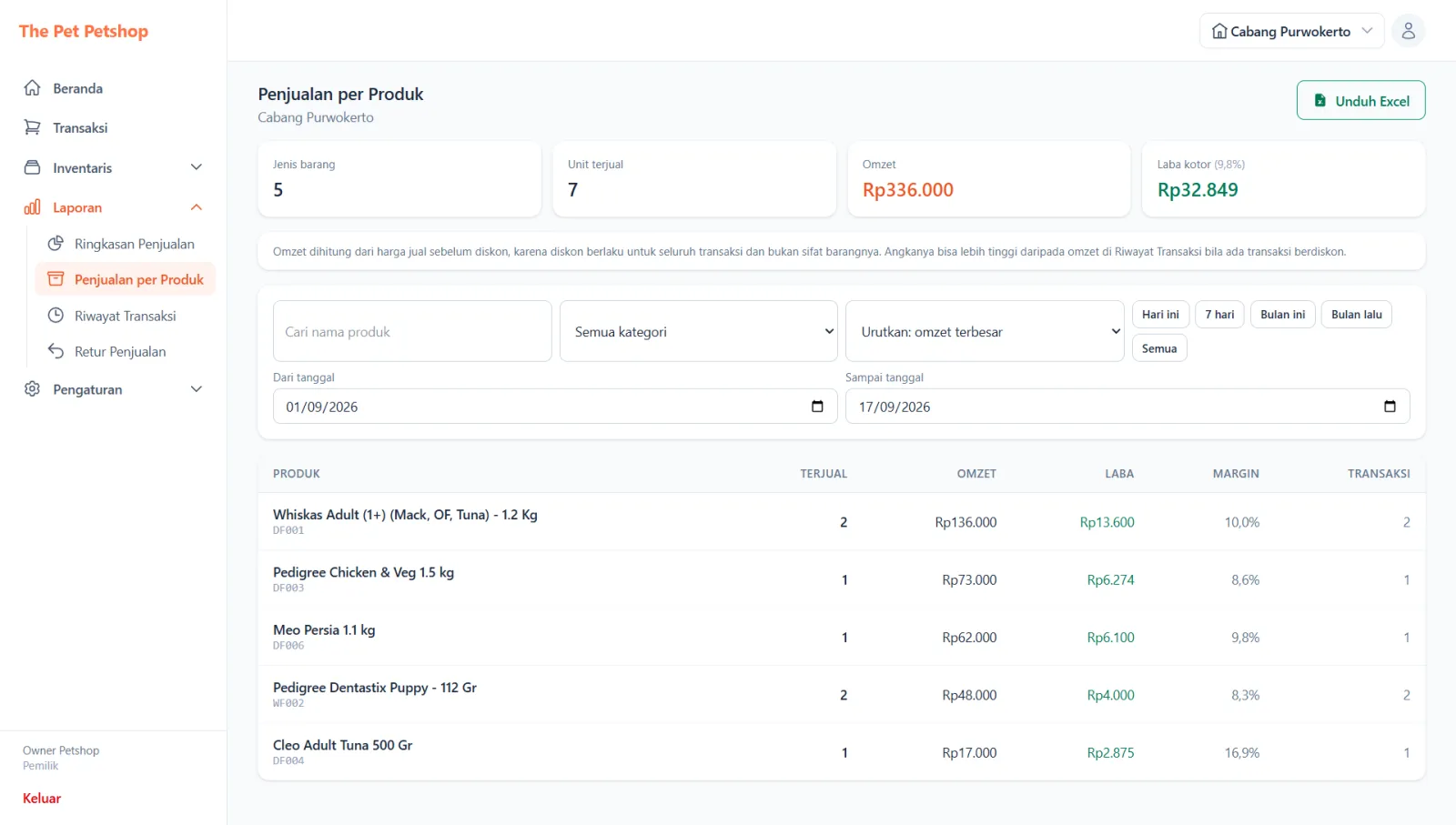
Task: Filter by 7 hari
Action: (1219, 315)
